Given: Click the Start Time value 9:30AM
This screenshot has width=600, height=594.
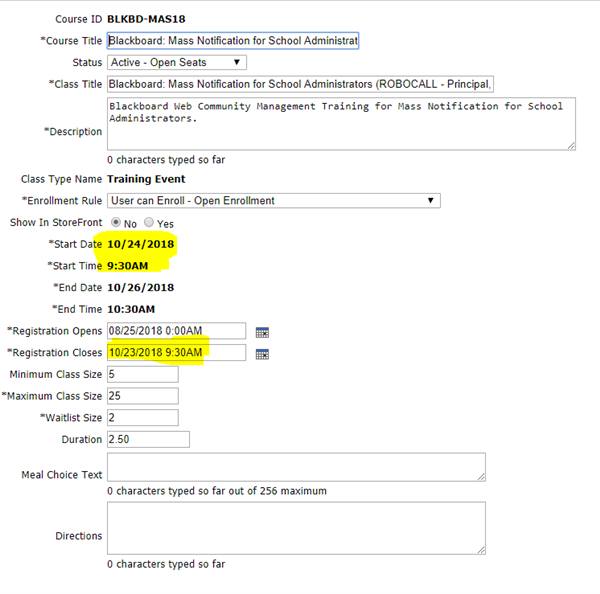Looking at the screenshot, I should [127, 266].
